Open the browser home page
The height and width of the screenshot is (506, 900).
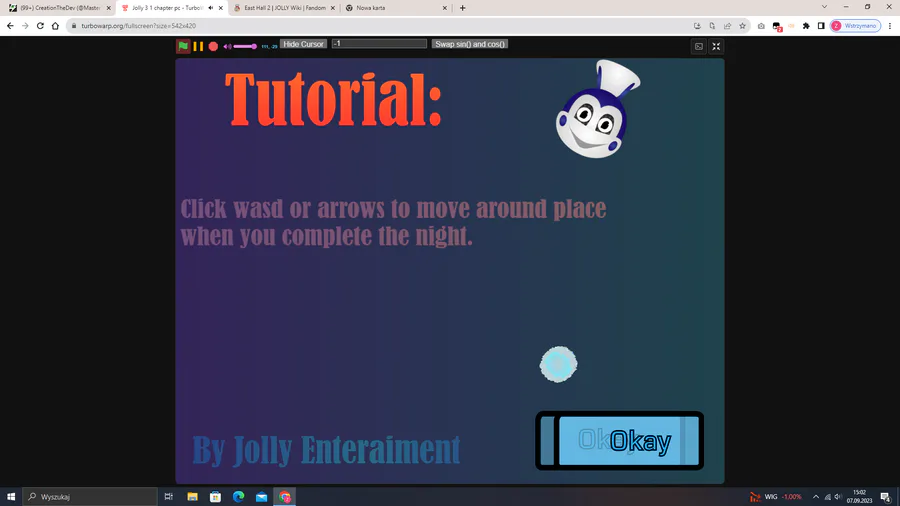click(x=55, y=26)
